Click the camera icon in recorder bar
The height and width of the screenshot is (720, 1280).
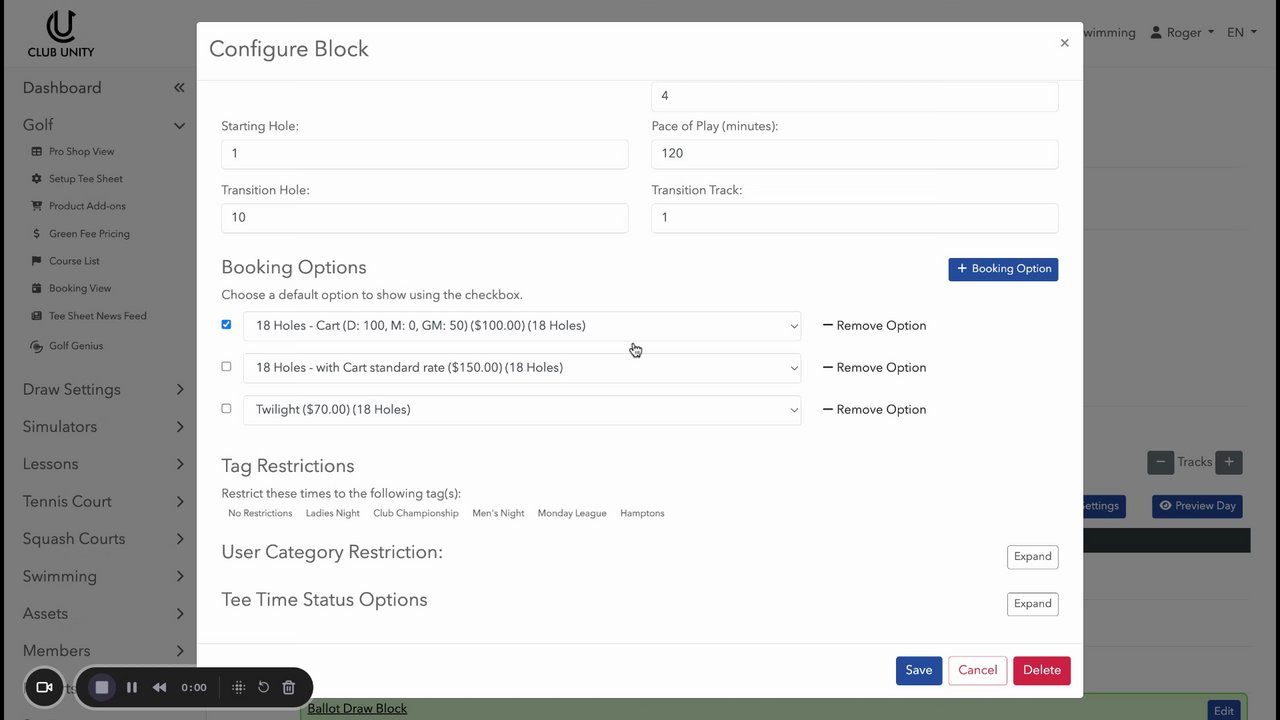tap(44, 687)
